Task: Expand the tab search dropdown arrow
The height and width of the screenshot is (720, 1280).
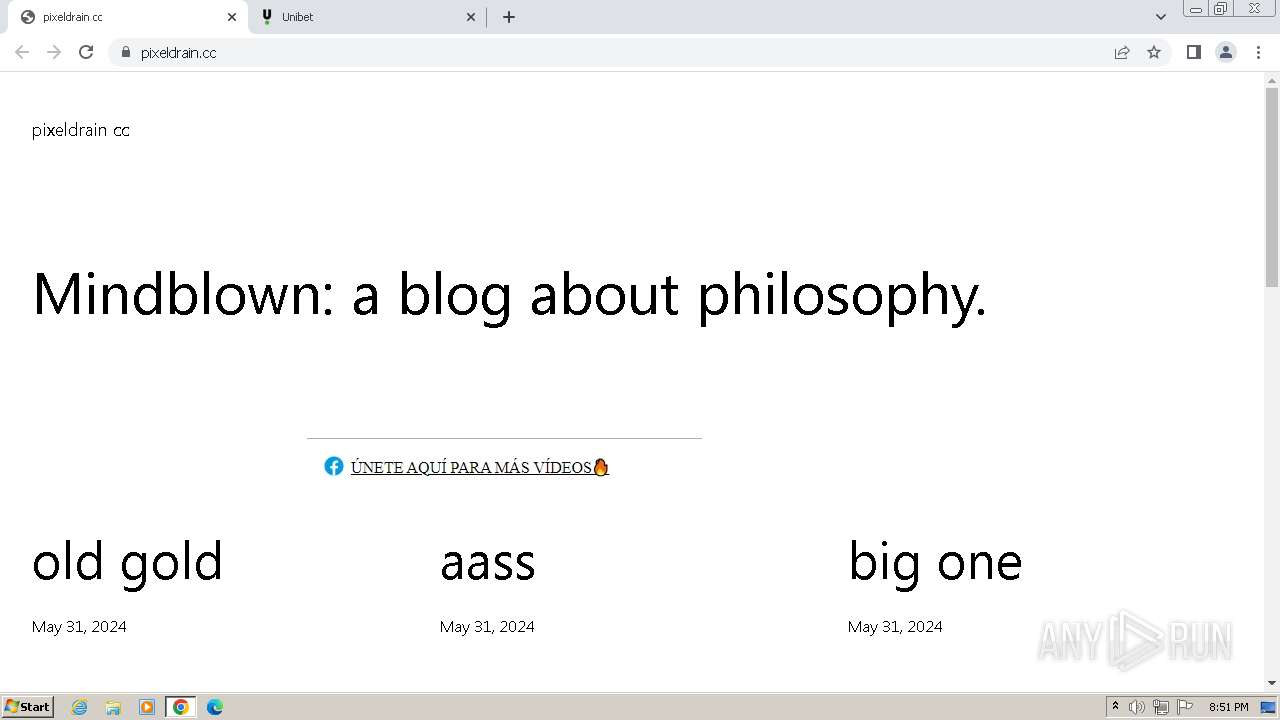Action: click(x=1161, y=17)
